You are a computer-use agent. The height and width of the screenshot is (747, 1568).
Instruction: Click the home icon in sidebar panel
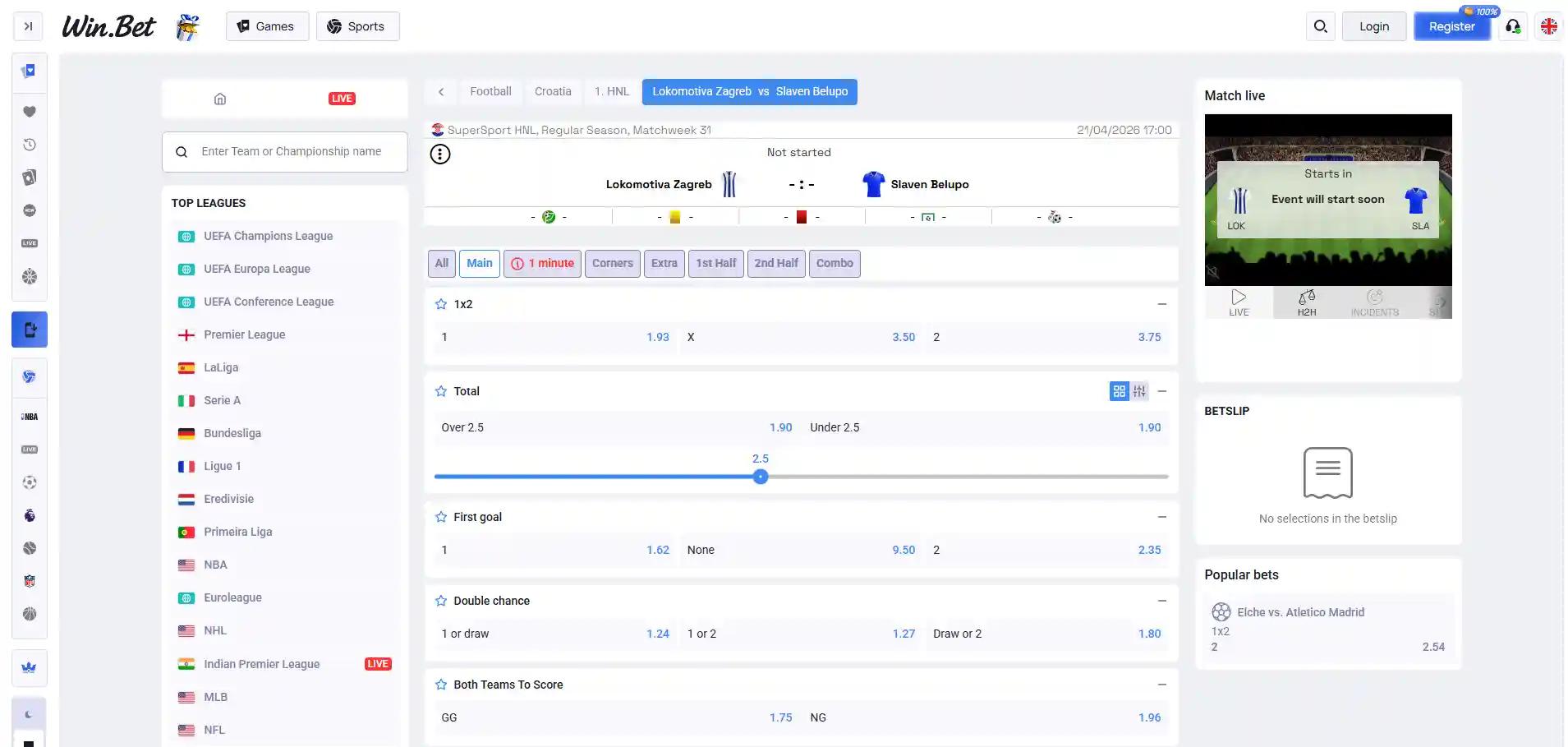220,99
